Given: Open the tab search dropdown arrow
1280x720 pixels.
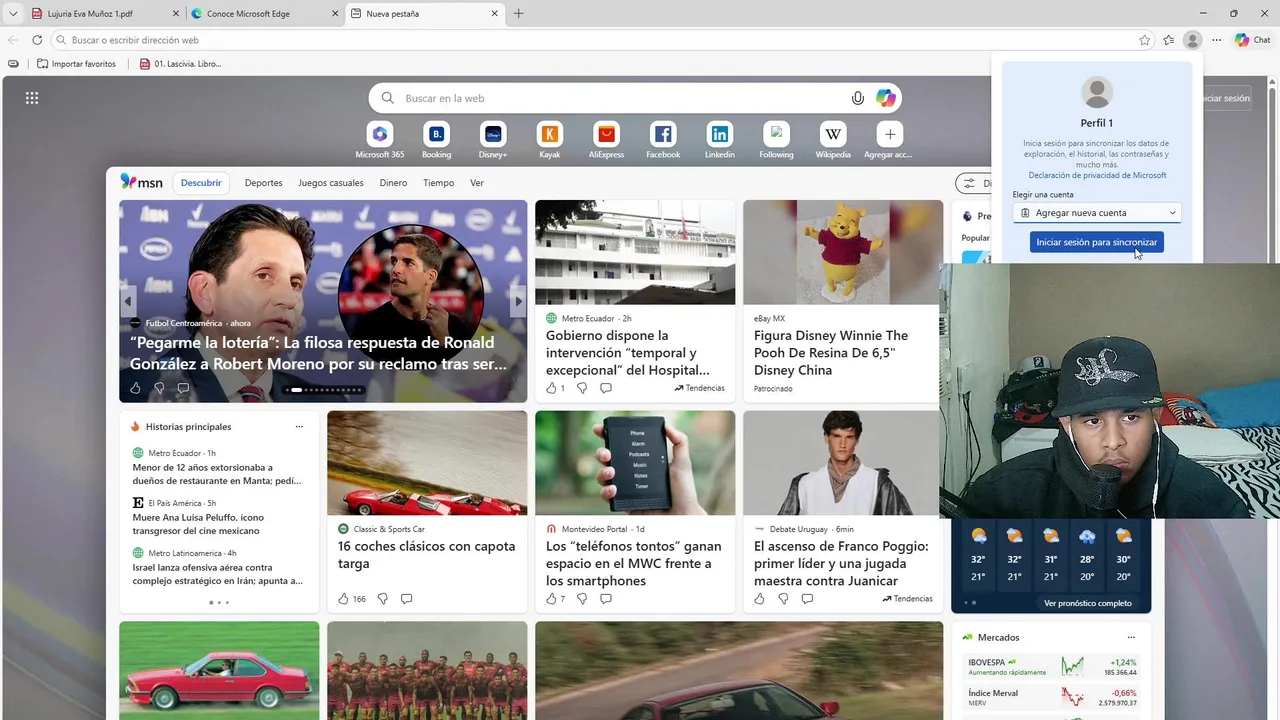Looking at the screenshot, I should click(12, 14).
